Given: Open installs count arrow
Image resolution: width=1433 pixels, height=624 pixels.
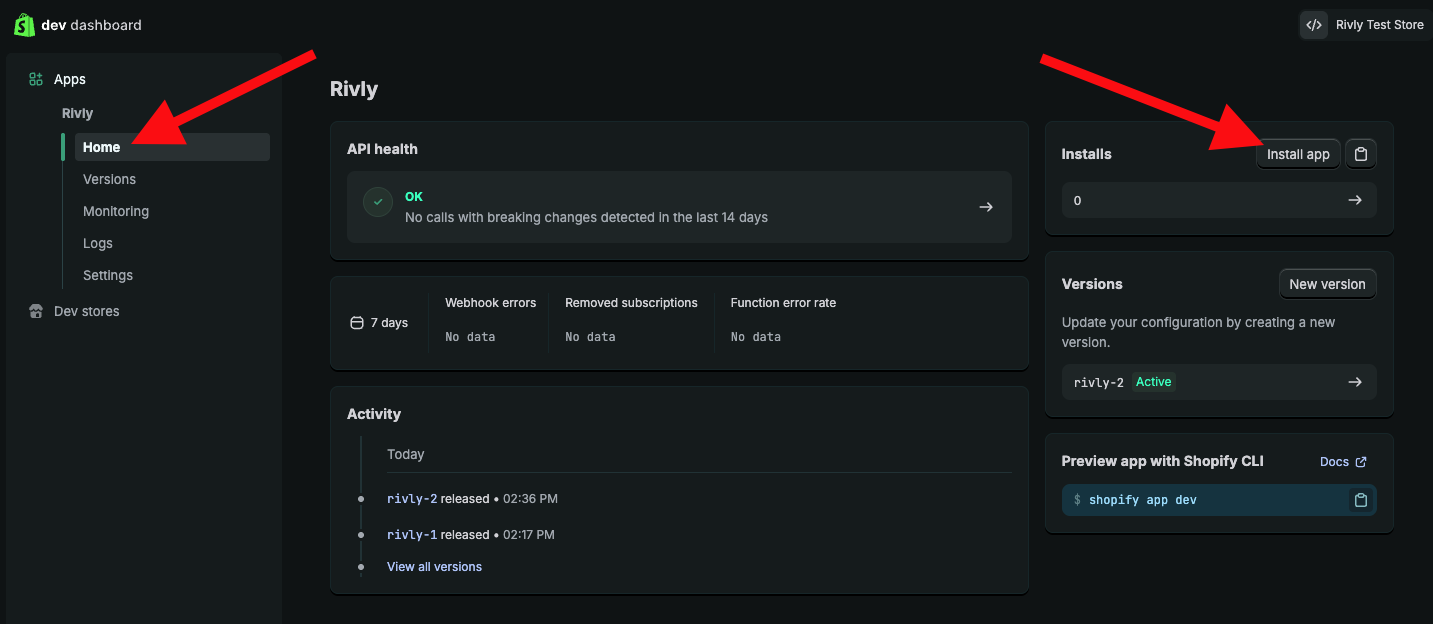Looking at the screenshot, I should [x=1354, y=200].
